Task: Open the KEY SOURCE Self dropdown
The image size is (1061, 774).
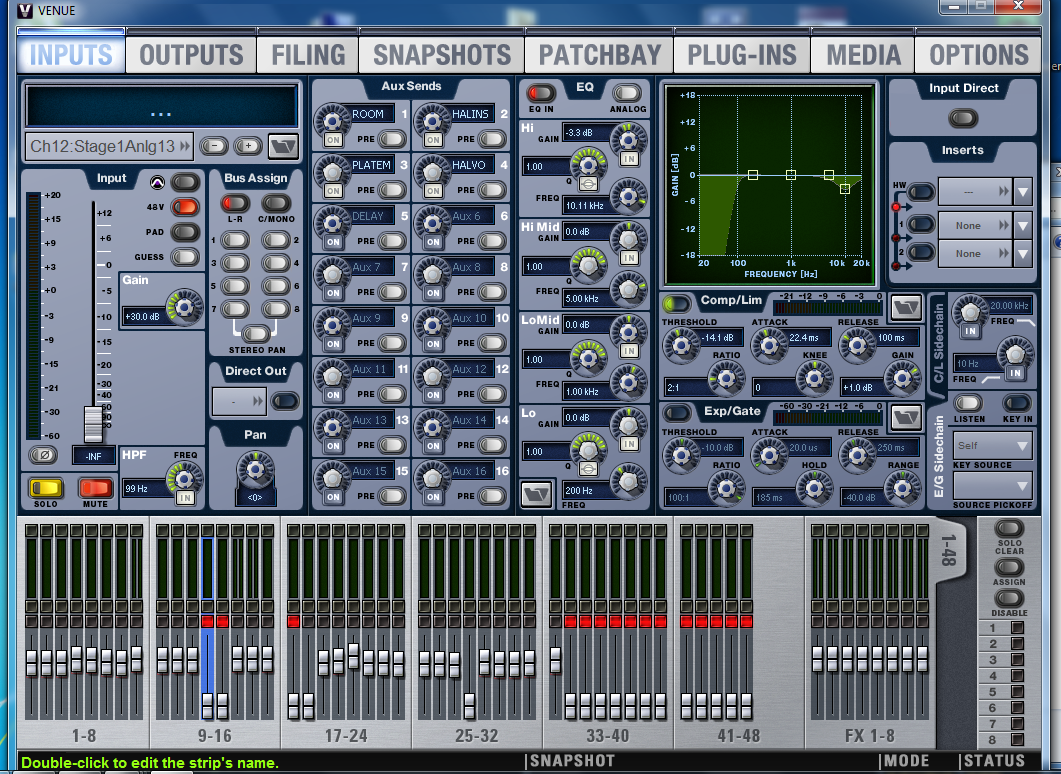Action: [992, 446]
